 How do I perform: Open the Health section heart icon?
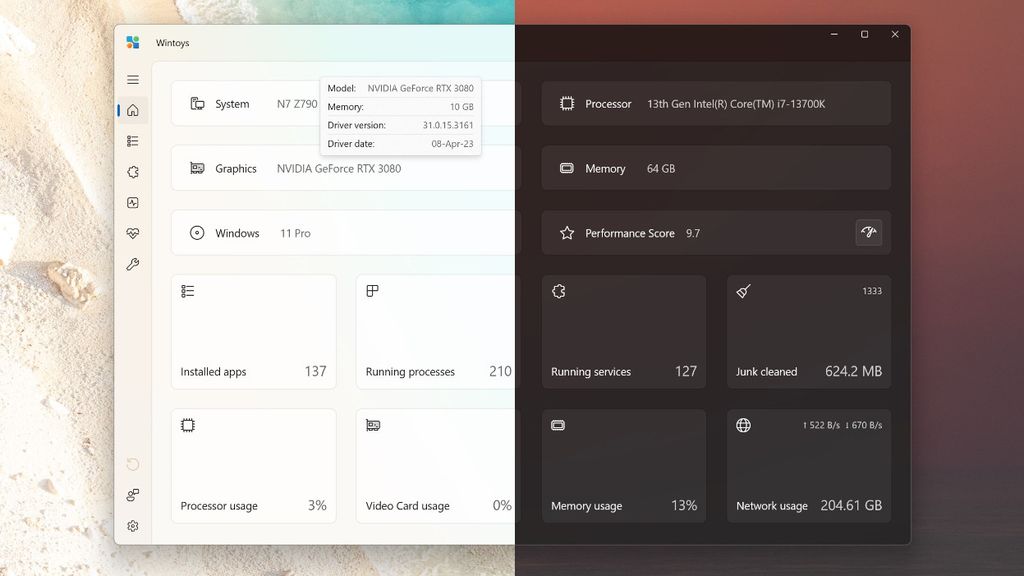[133, 233]
